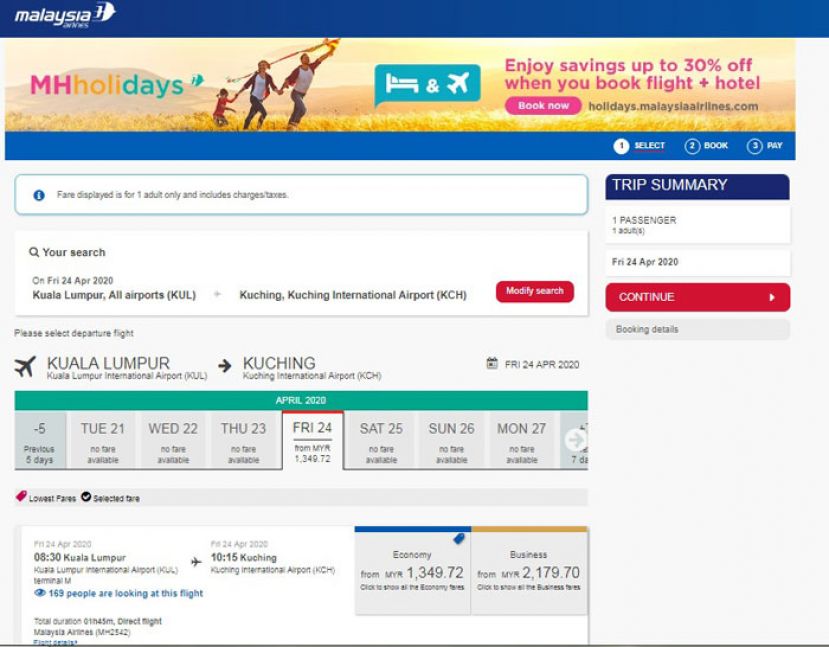Click the next days arrow in the date strip
This screenshot has height=647, width=829.
pyautogui.click(x=575, y=440)
